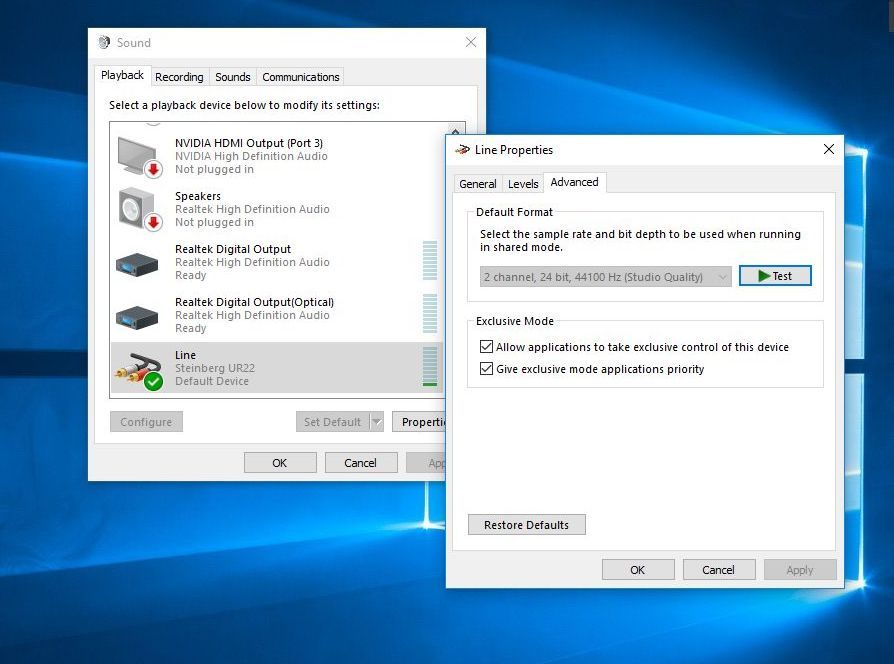Switch to the Playback tab
The height and width of the screenshot is (664, 894).
[123, 75]
